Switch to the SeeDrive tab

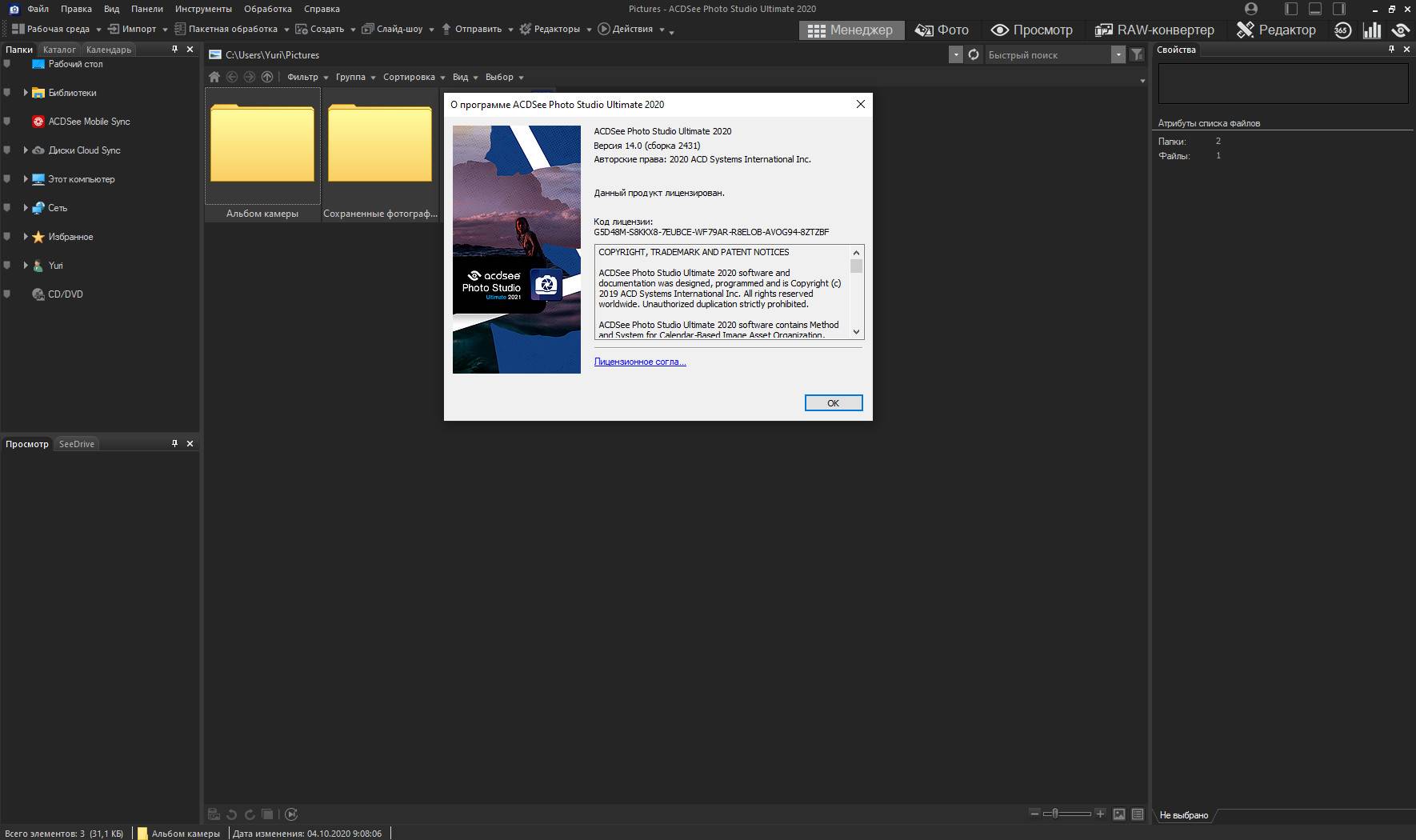click(x=77, y=444)
